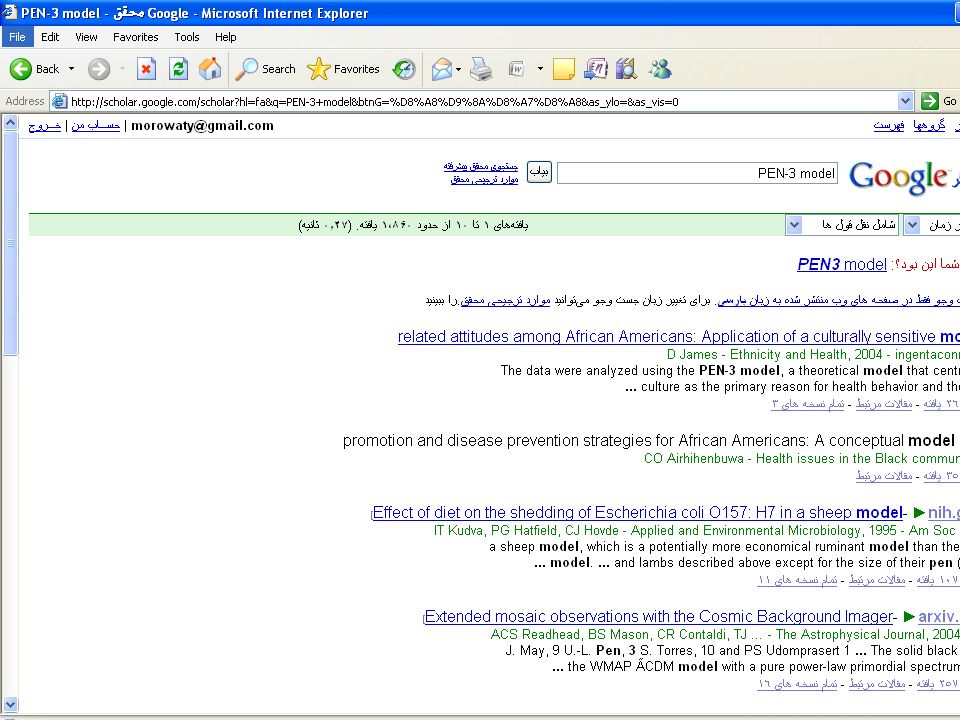Open the زمان time filter dropdown

pos(932,225)
